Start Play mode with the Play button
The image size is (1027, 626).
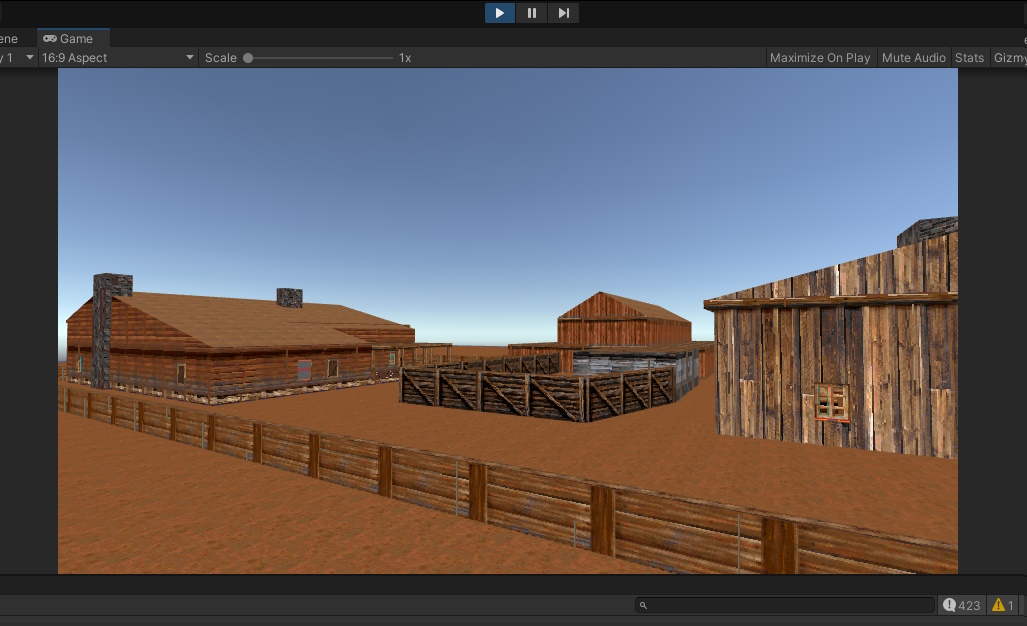coord(499,13)
